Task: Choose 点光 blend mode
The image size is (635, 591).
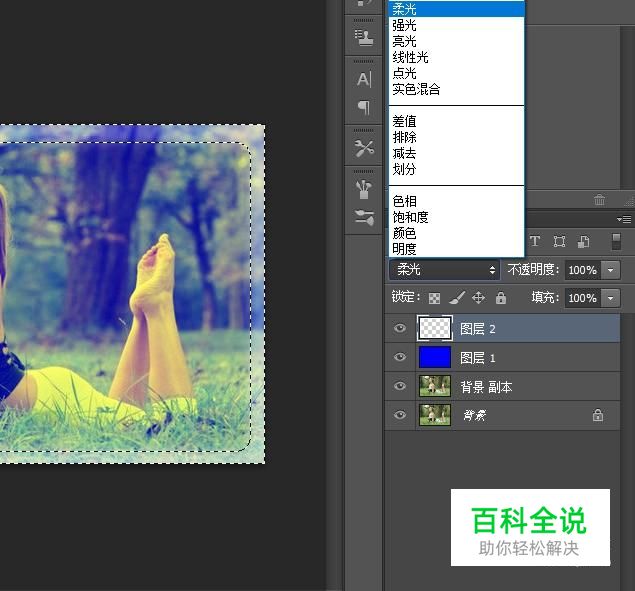Action: [x=456, y=73]
